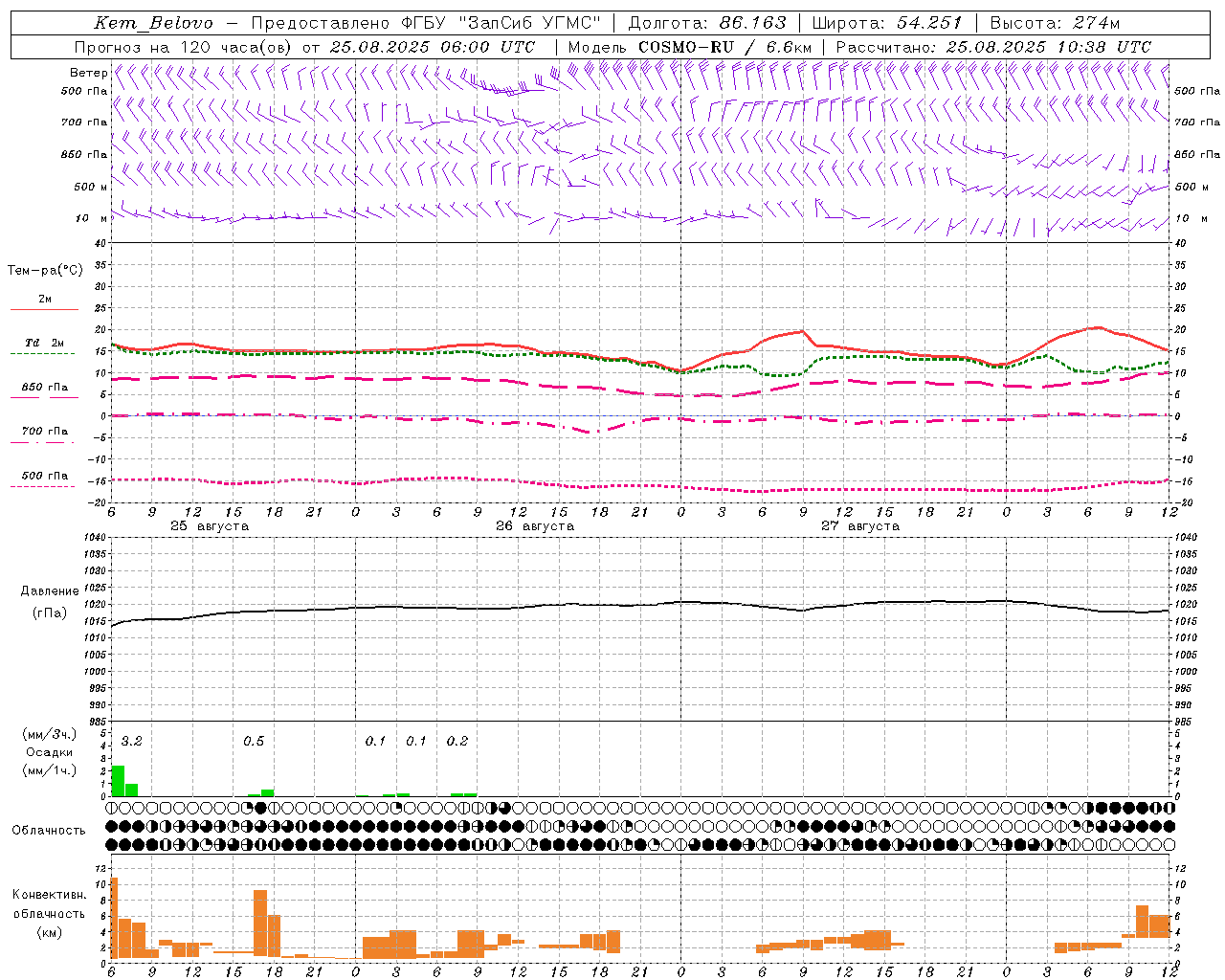
Task: Click the red '2м' temperature legend line
Action: click(45, 309)
